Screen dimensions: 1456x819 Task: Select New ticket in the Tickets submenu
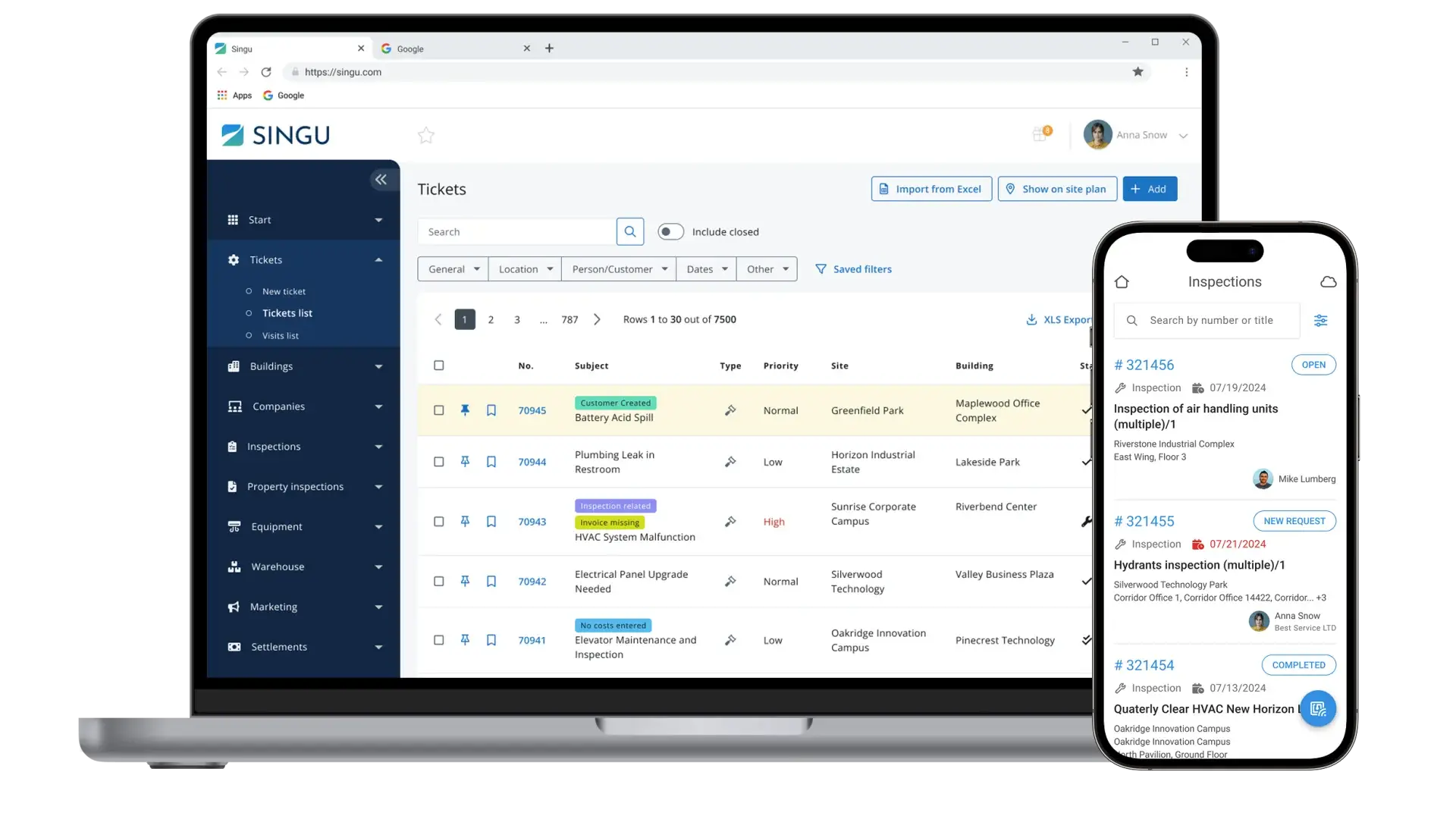coord(284,292)
